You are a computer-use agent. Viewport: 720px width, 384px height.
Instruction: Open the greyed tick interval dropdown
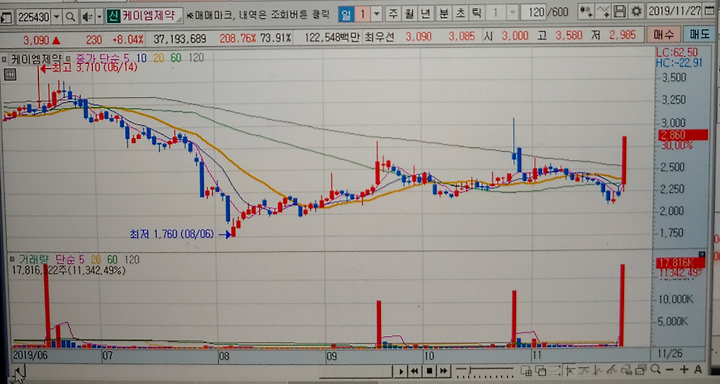pyautogui.click(x=512, y=13)
